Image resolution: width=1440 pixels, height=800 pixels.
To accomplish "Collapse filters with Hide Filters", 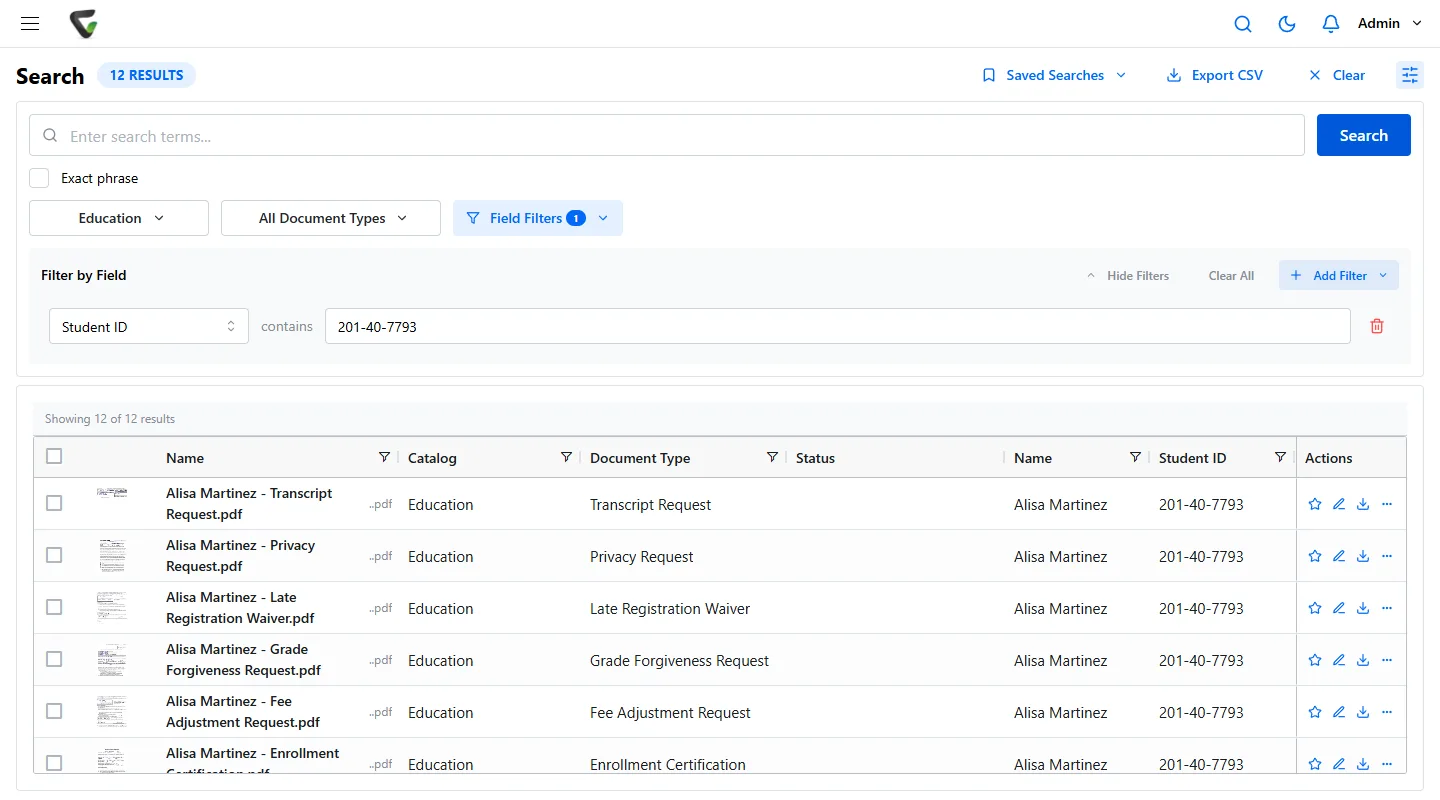I will 1127,275.
